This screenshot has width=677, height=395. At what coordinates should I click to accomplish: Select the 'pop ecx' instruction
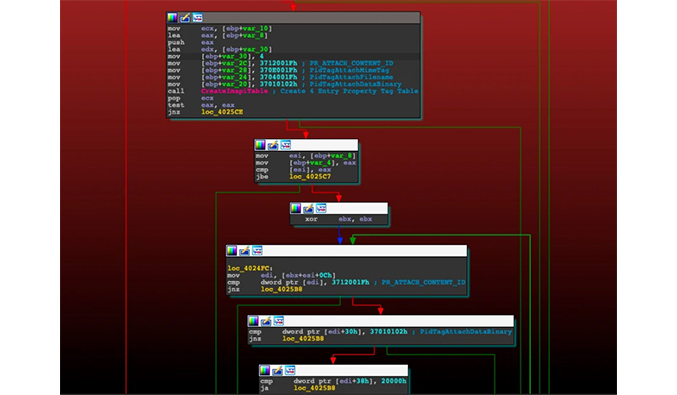(191, 98)
